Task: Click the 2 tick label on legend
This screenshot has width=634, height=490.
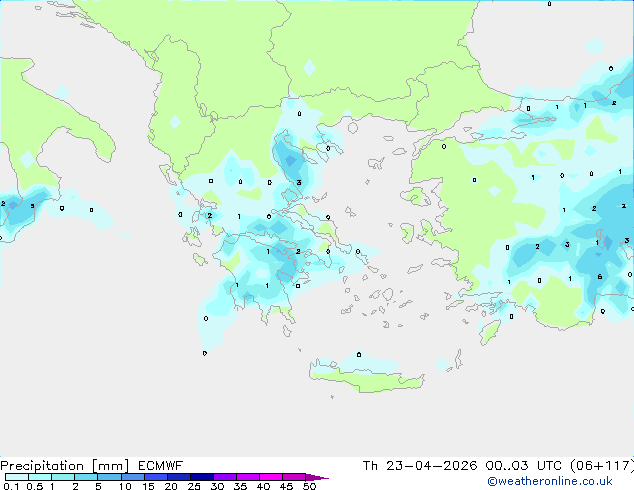Action: coord(75,486)
